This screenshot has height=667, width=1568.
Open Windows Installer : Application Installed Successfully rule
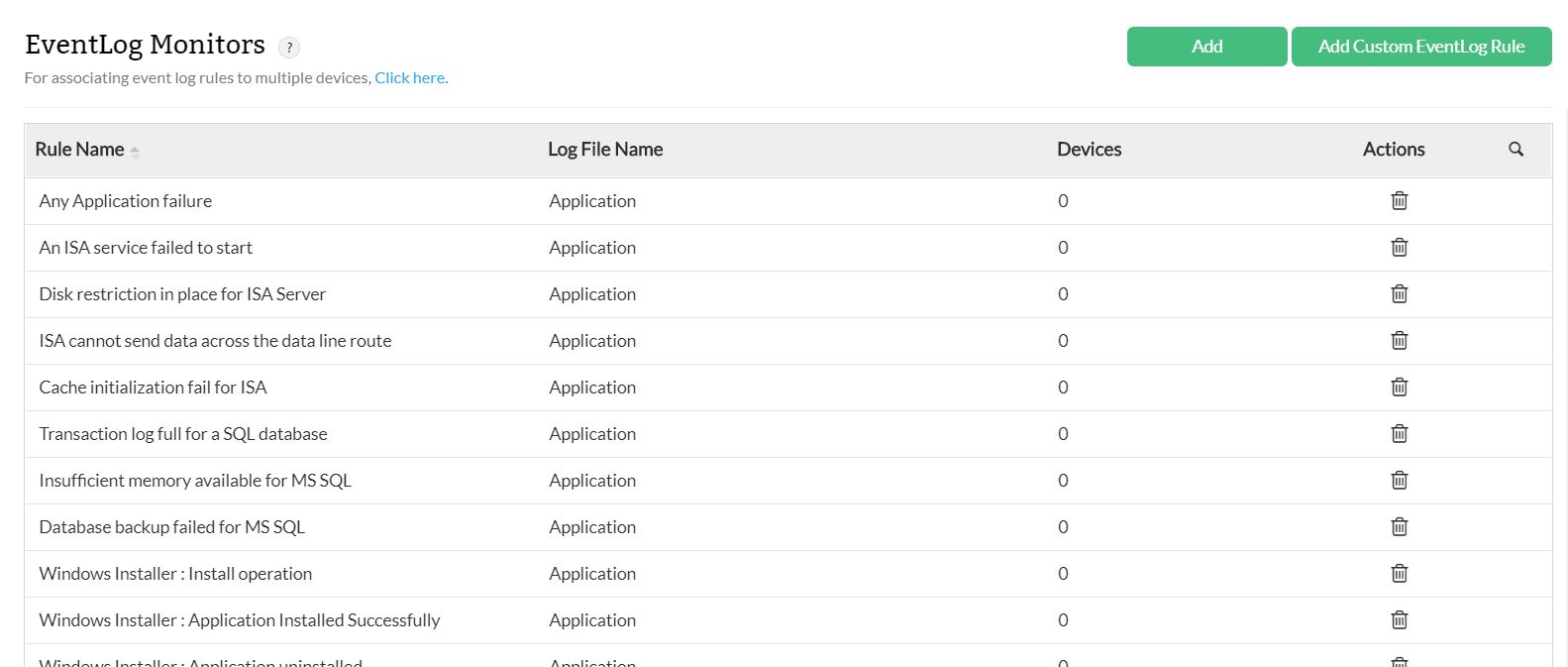[x=239, y=620]
